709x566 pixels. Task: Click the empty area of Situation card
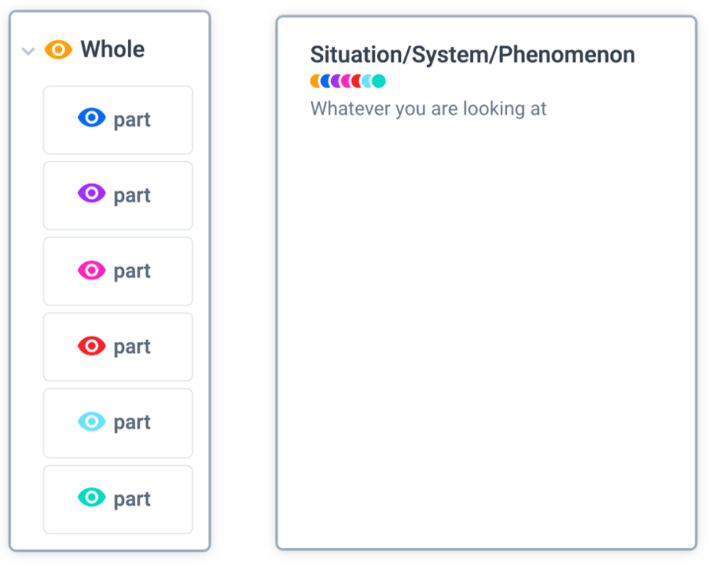pos(486,335)
